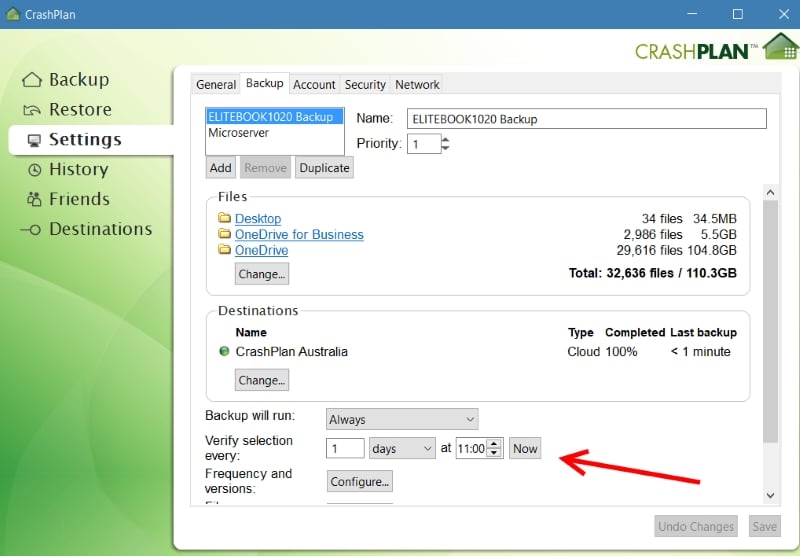Click the Completed column header

pos(635,332)
